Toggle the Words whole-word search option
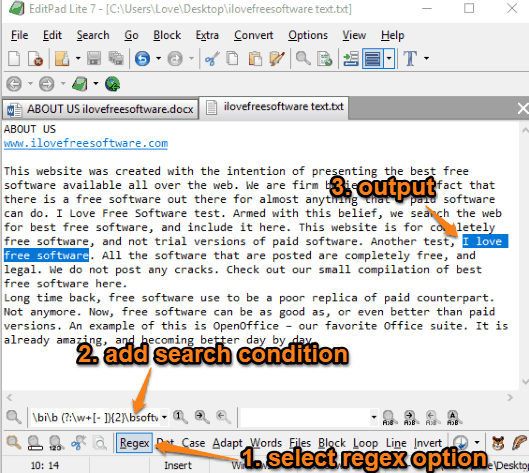 [x=266, y=443]
